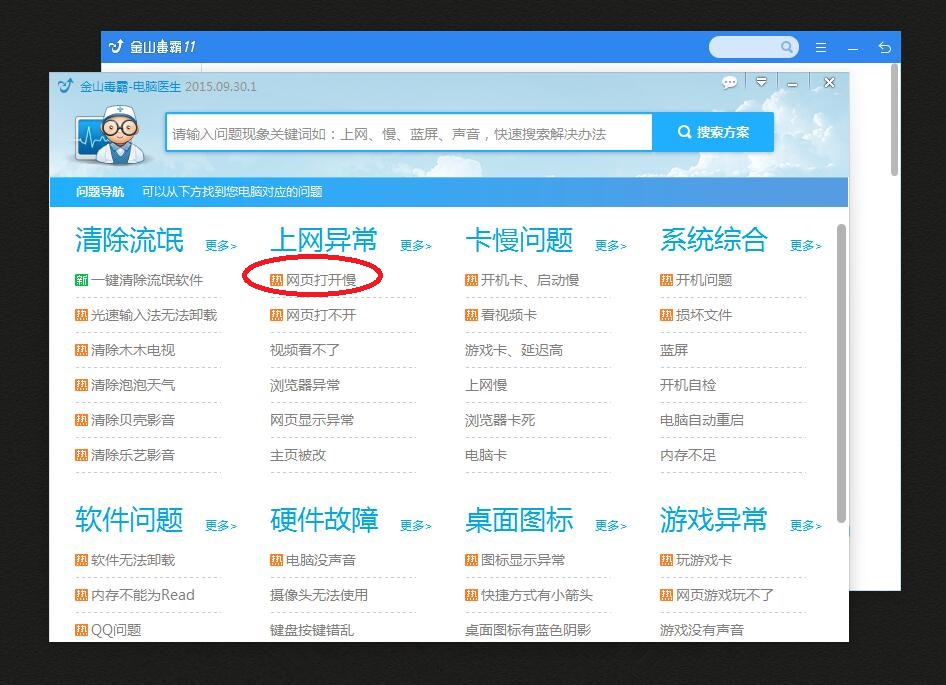Expand 更多 next to 卡慢问题

611,246
